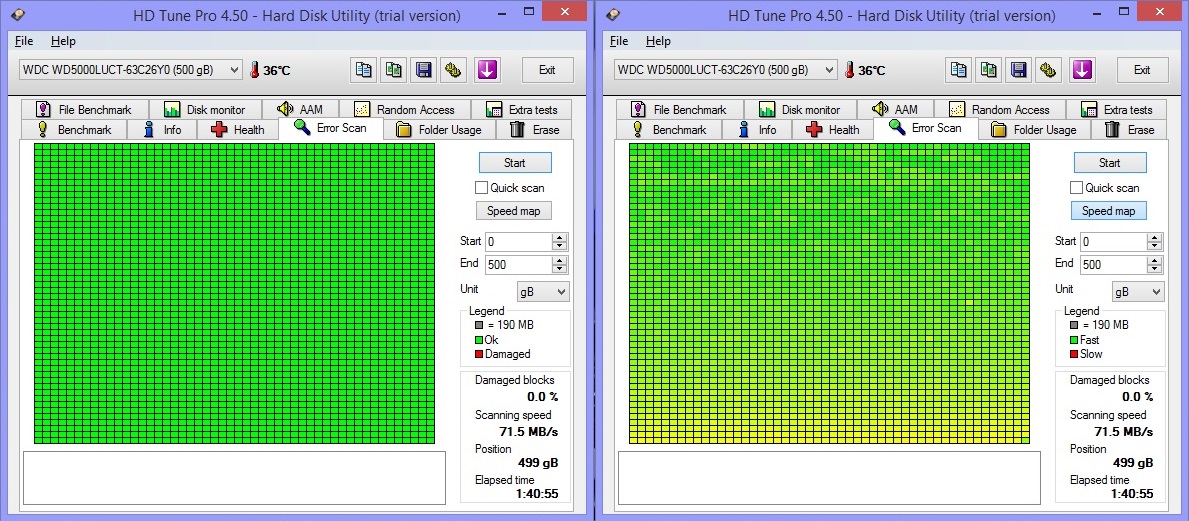
Task: Switch to Benchmark tab in left window
Action: [74, 130]
